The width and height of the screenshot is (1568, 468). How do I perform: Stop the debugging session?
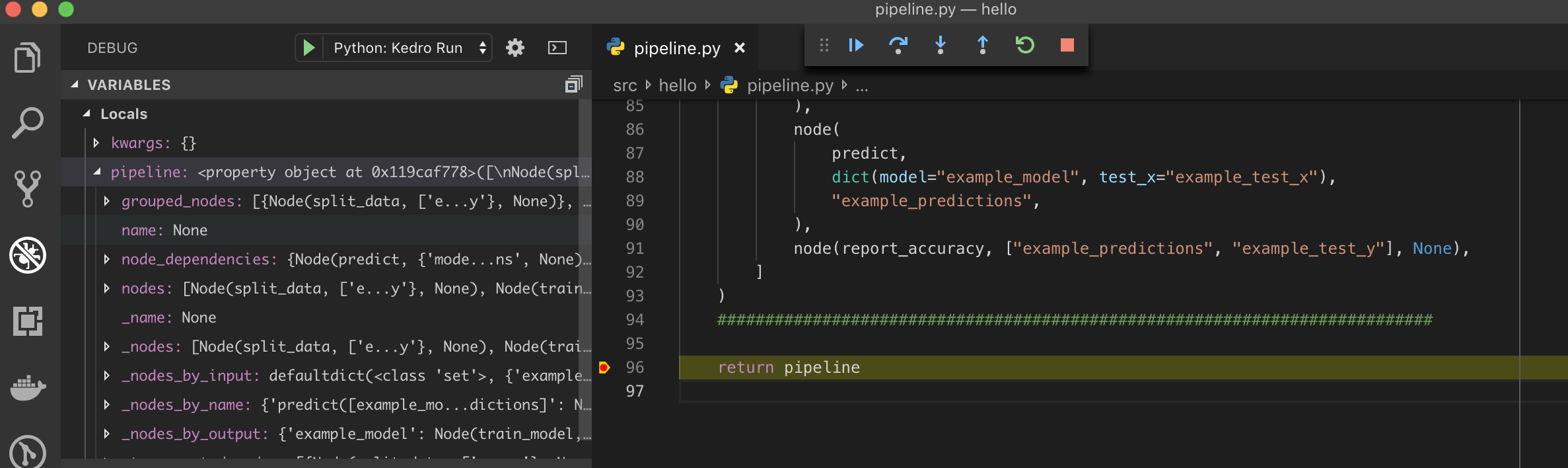click(1067, 45)
